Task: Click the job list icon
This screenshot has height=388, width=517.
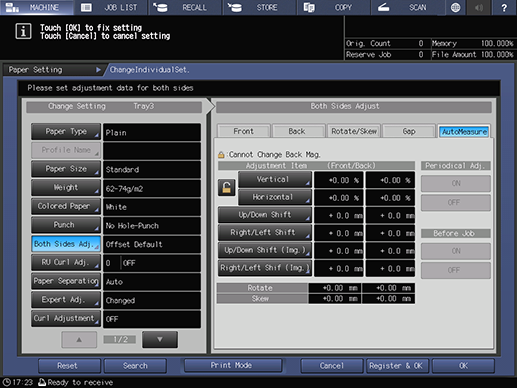Action: pyautogui.click(x=86, y=7)
